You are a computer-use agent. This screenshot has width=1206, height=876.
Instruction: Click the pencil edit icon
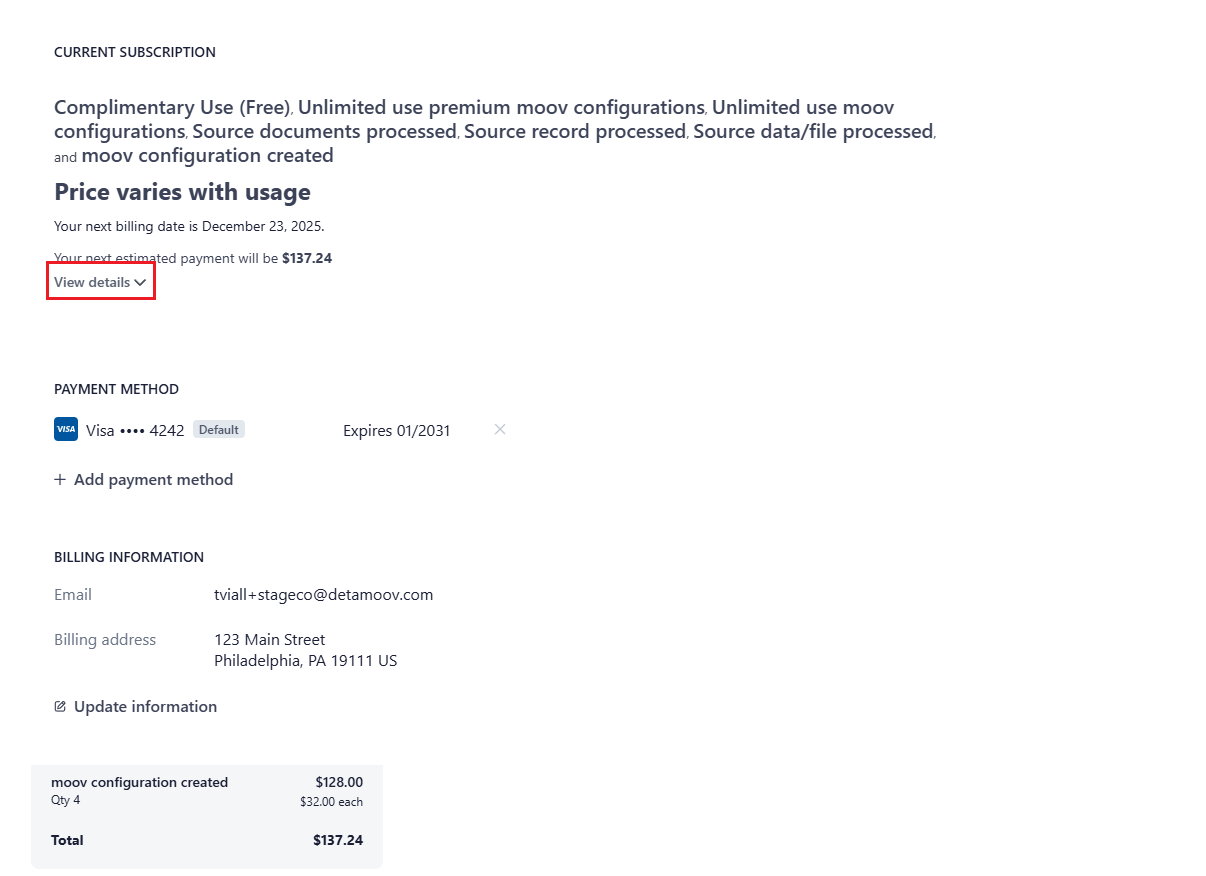click(x=60, y=707)
